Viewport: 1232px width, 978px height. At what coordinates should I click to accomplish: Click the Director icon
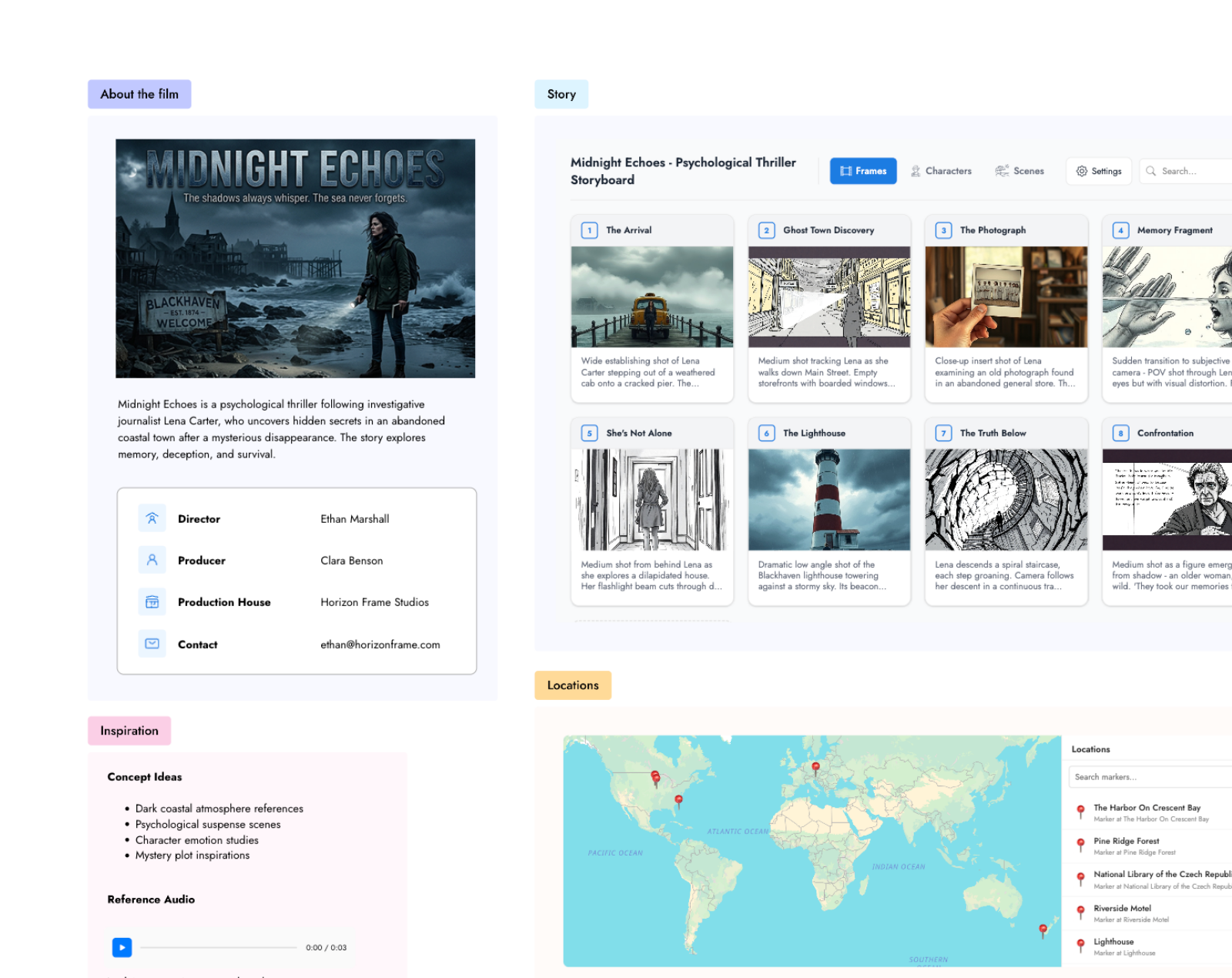point(152,518)
